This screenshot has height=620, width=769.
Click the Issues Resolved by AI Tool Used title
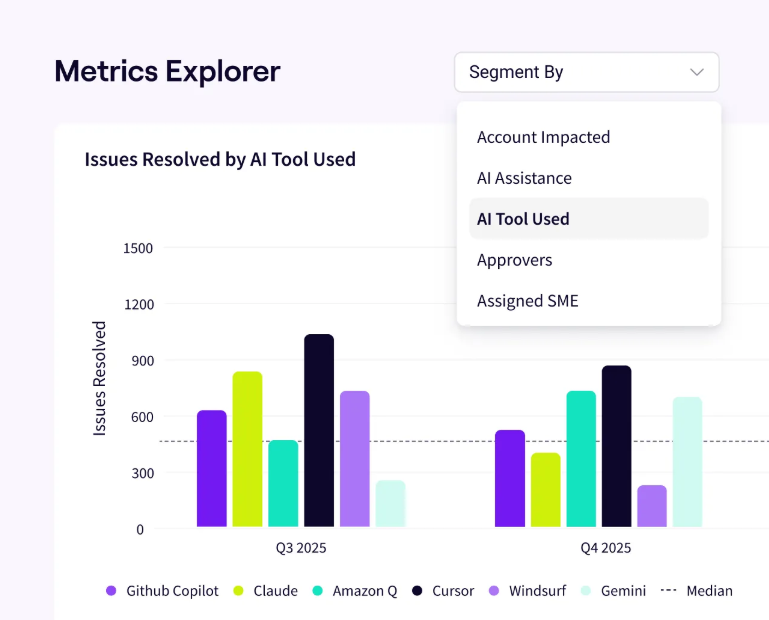point(220,160)
